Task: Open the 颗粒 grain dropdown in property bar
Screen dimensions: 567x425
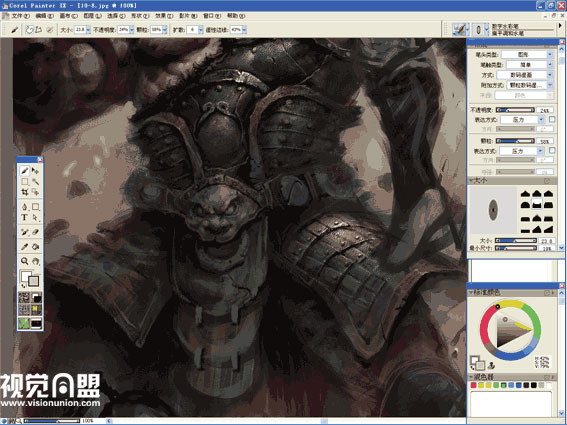Action: point(165,30)
